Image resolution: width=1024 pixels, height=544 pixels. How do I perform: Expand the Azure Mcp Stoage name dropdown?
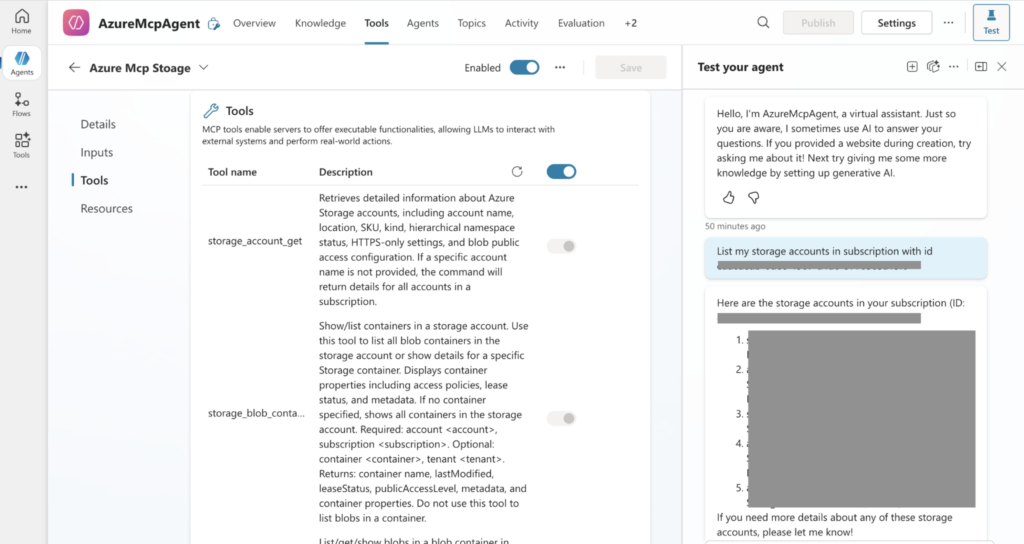pos(204,68)
